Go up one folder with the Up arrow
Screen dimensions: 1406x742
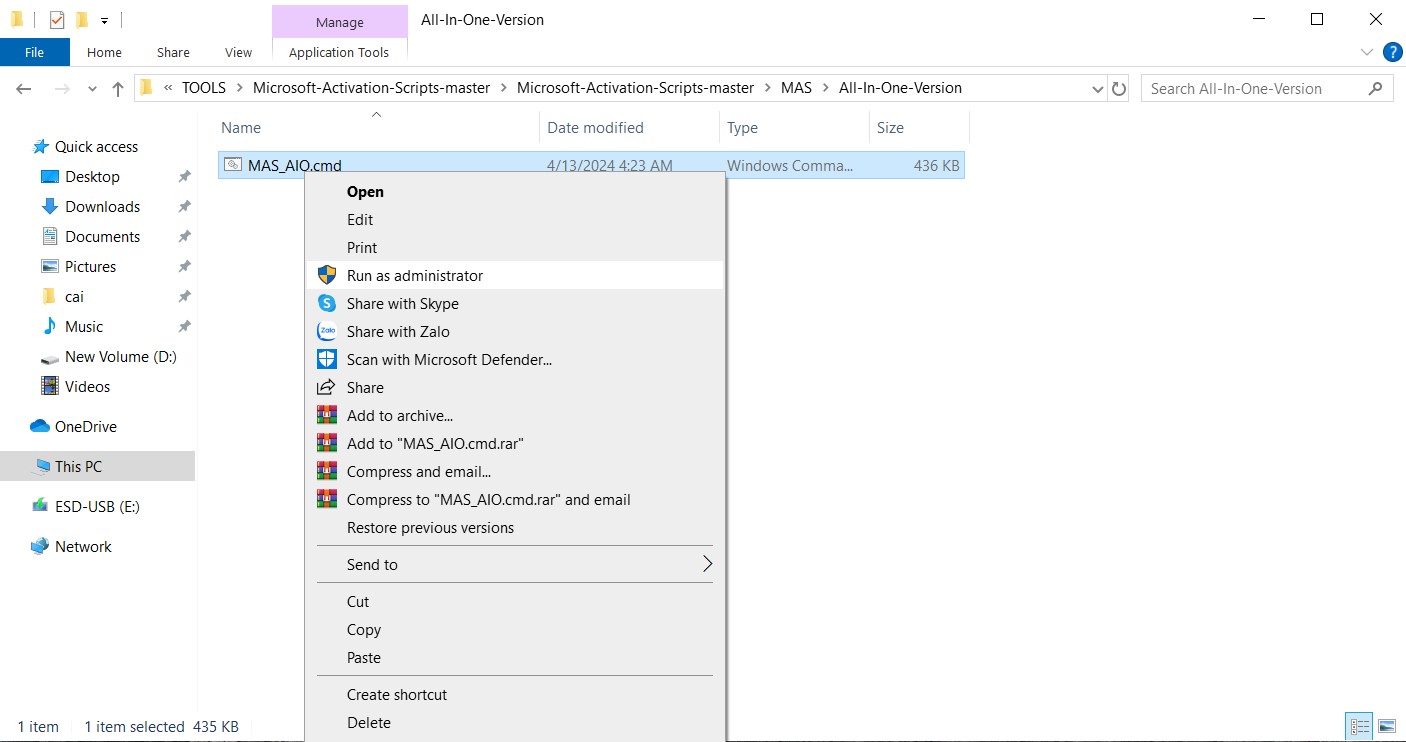click(118, 88)
